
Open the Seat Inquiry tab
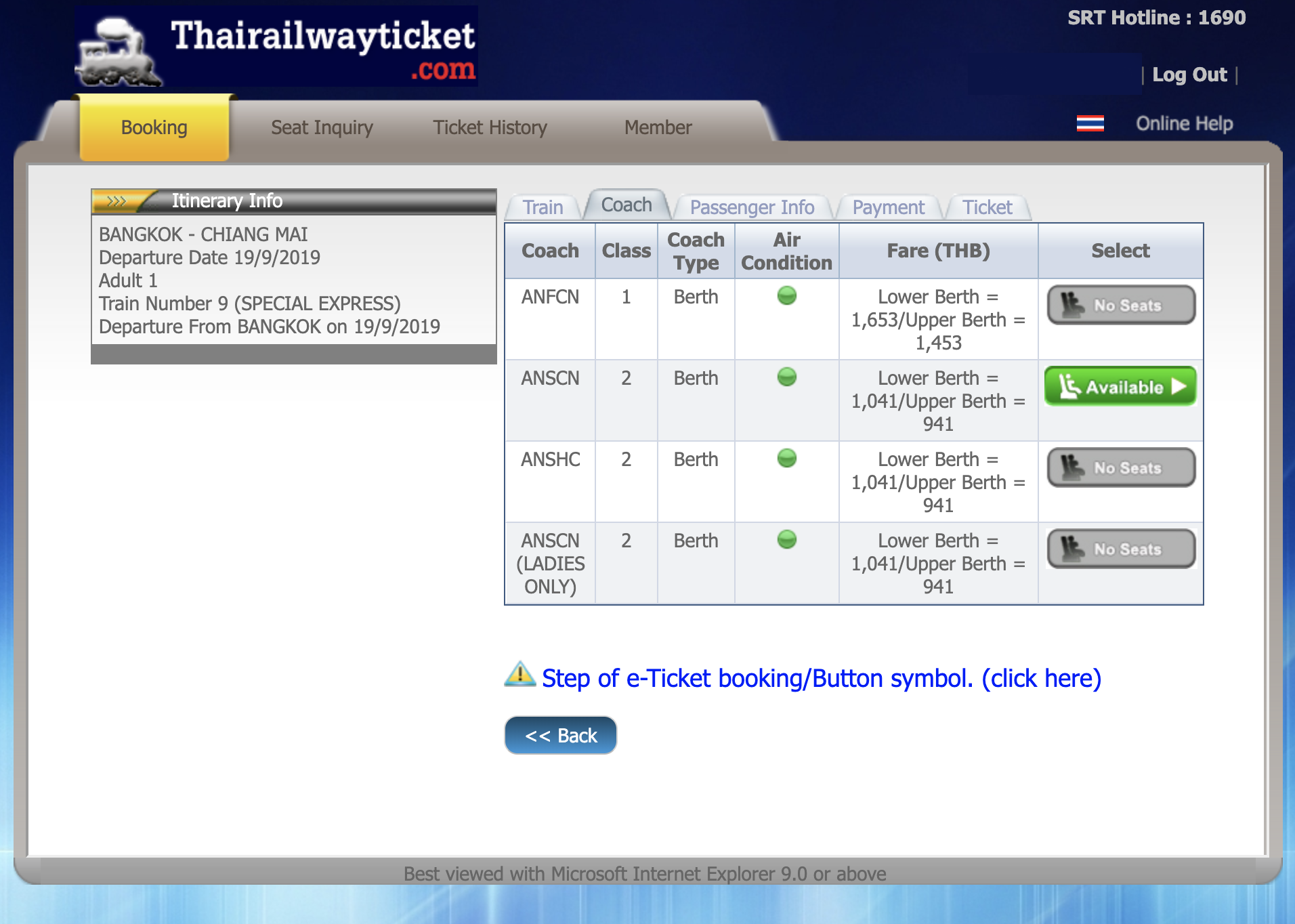tap(322, 127)
